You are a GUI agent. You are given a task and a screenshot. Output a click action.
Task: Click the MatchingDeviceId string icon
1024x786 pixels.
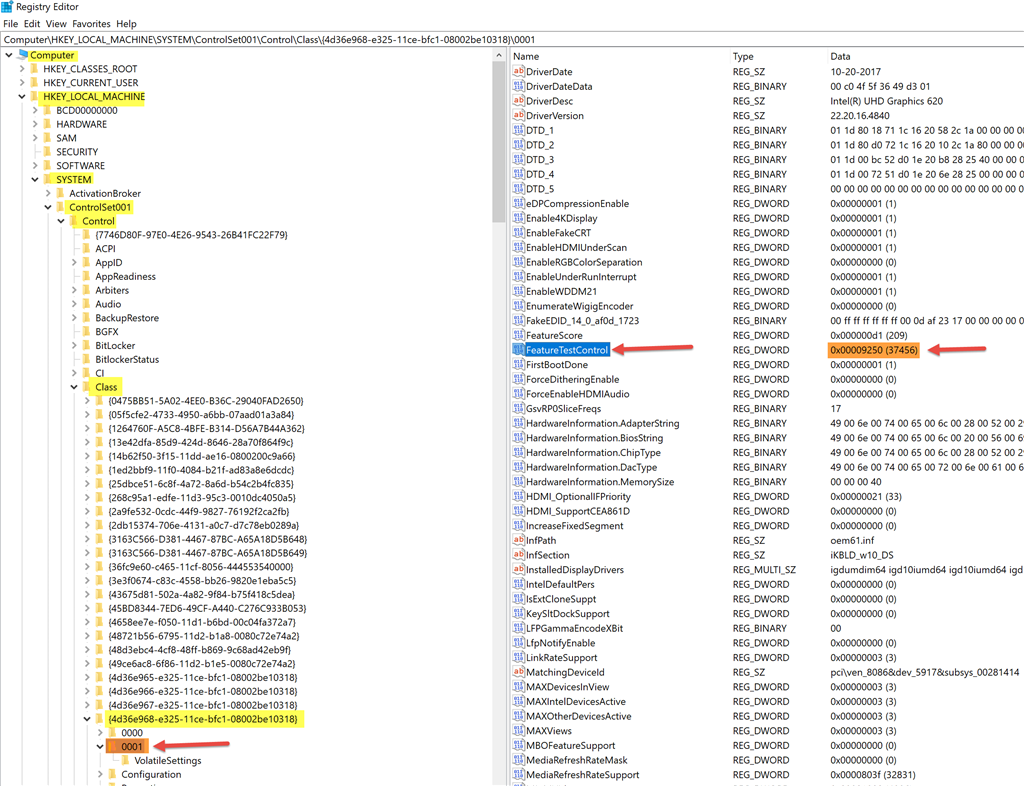click(x=519, y=672)
